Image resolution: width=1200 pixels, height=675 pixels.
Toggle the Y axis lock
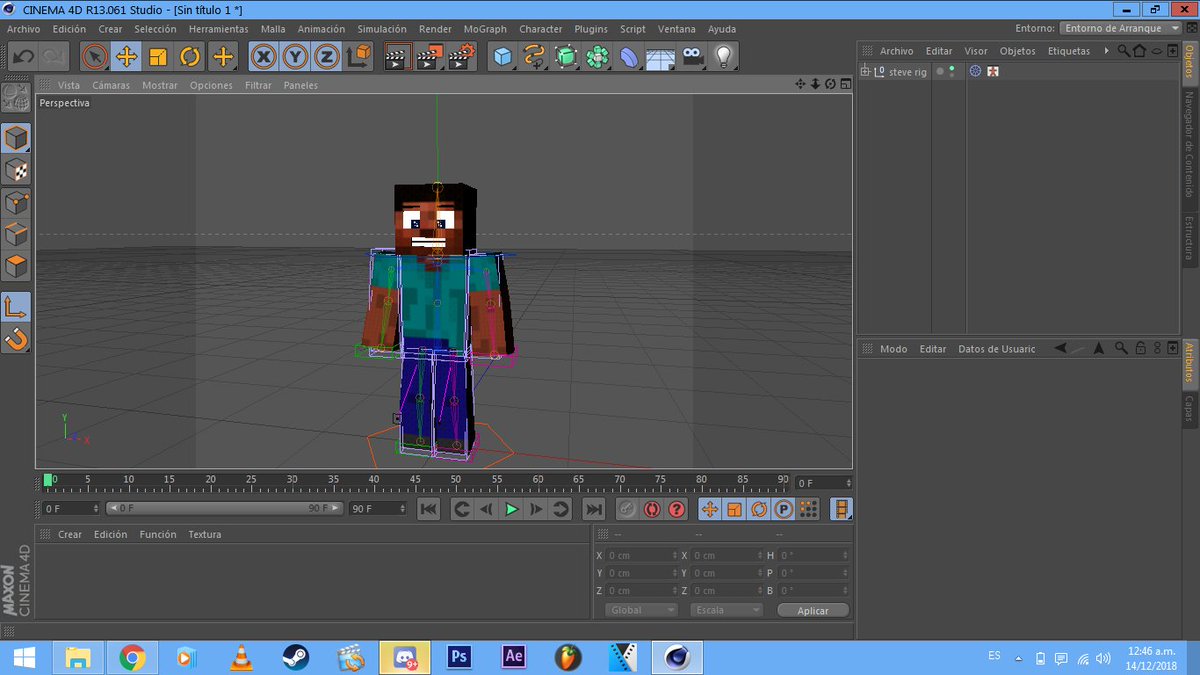(x=296, y=57)
